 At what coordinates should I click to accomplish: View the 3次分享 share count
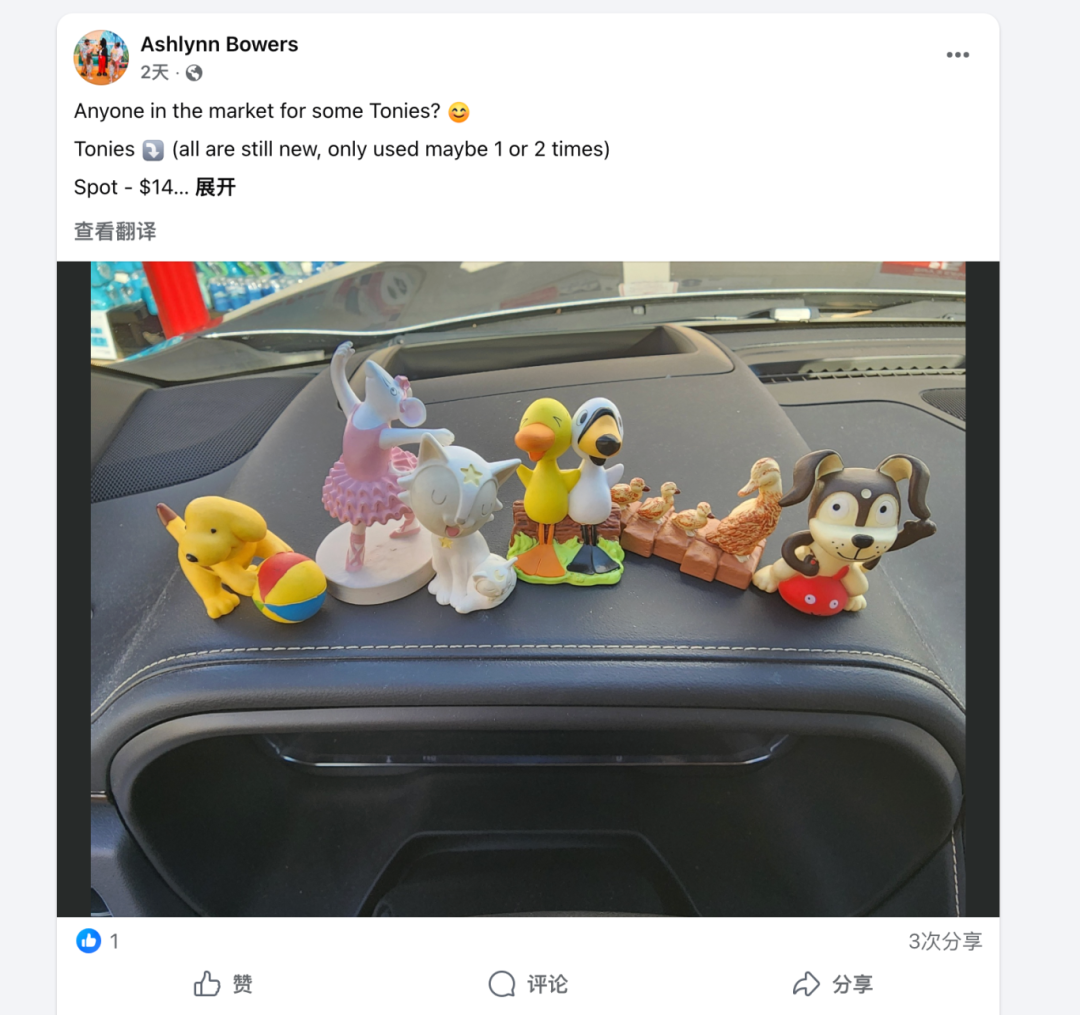[x=945, y=941]
